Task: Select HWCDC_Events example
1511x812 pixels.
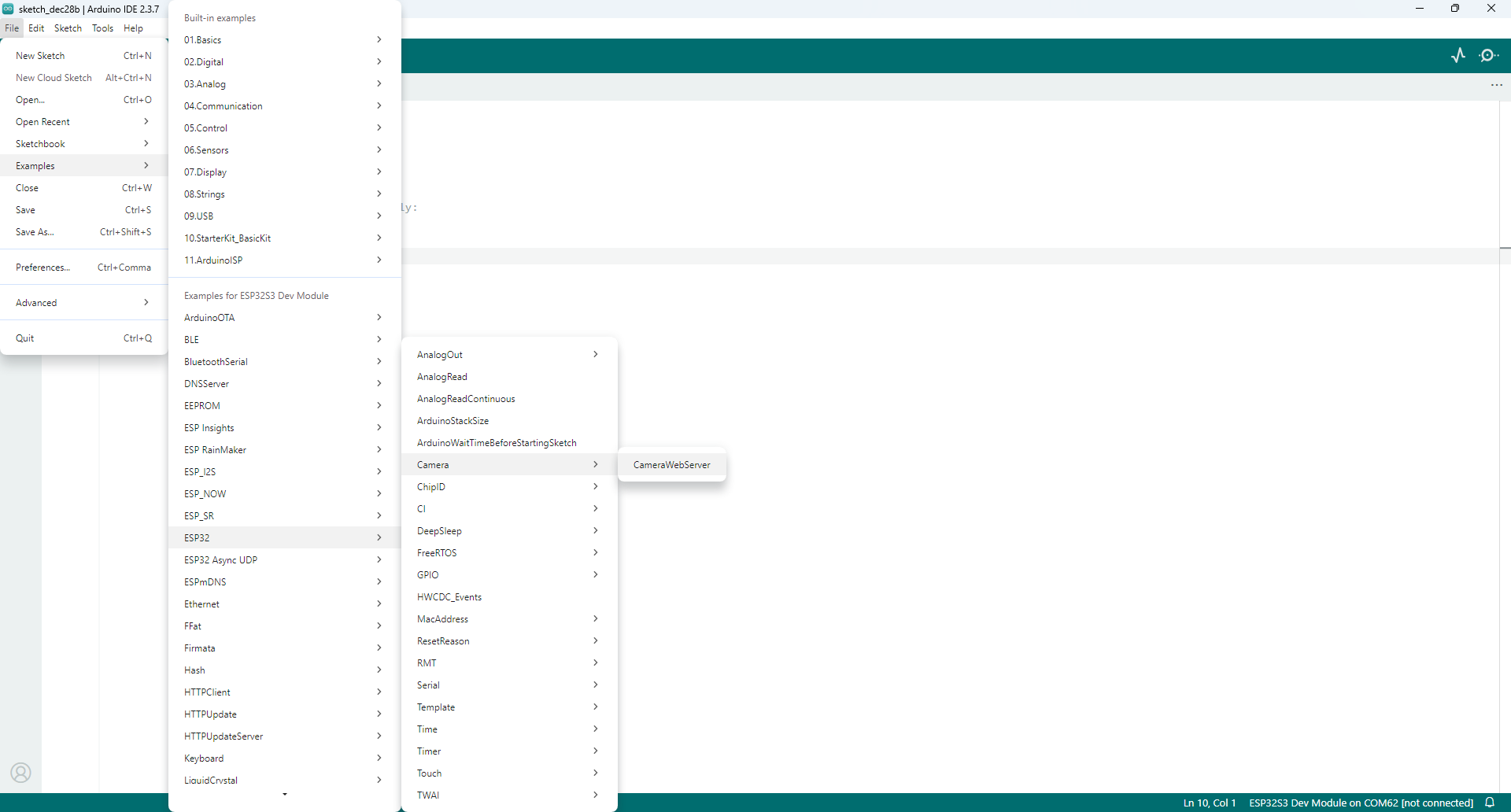Action: [449, 597]
